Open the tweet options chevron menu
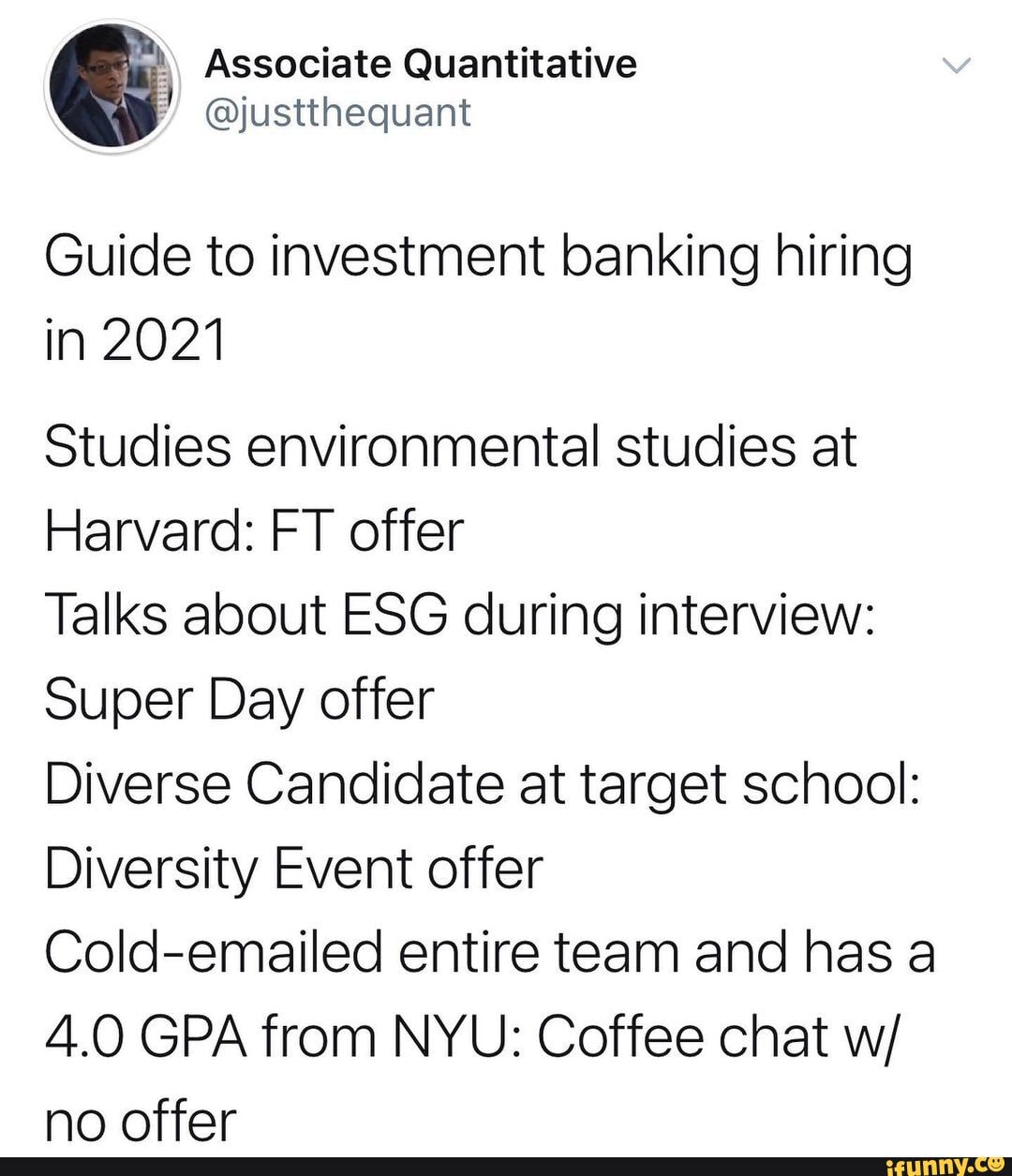Viewport: 1012px width, 1176px height. click(x=958, y=66)
